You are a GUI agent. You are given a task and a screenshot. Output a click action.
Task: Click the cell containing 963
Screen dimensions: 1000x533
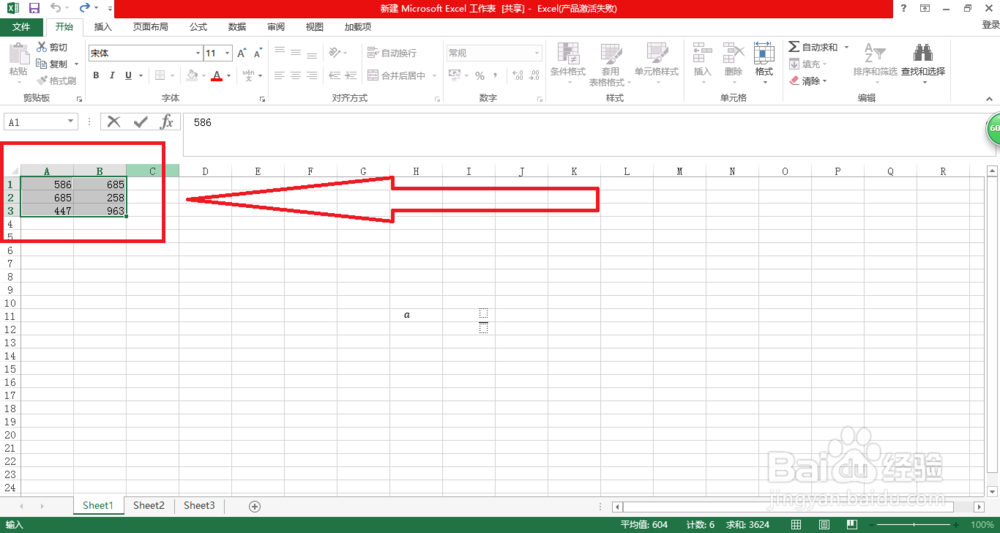click(100, 210)
